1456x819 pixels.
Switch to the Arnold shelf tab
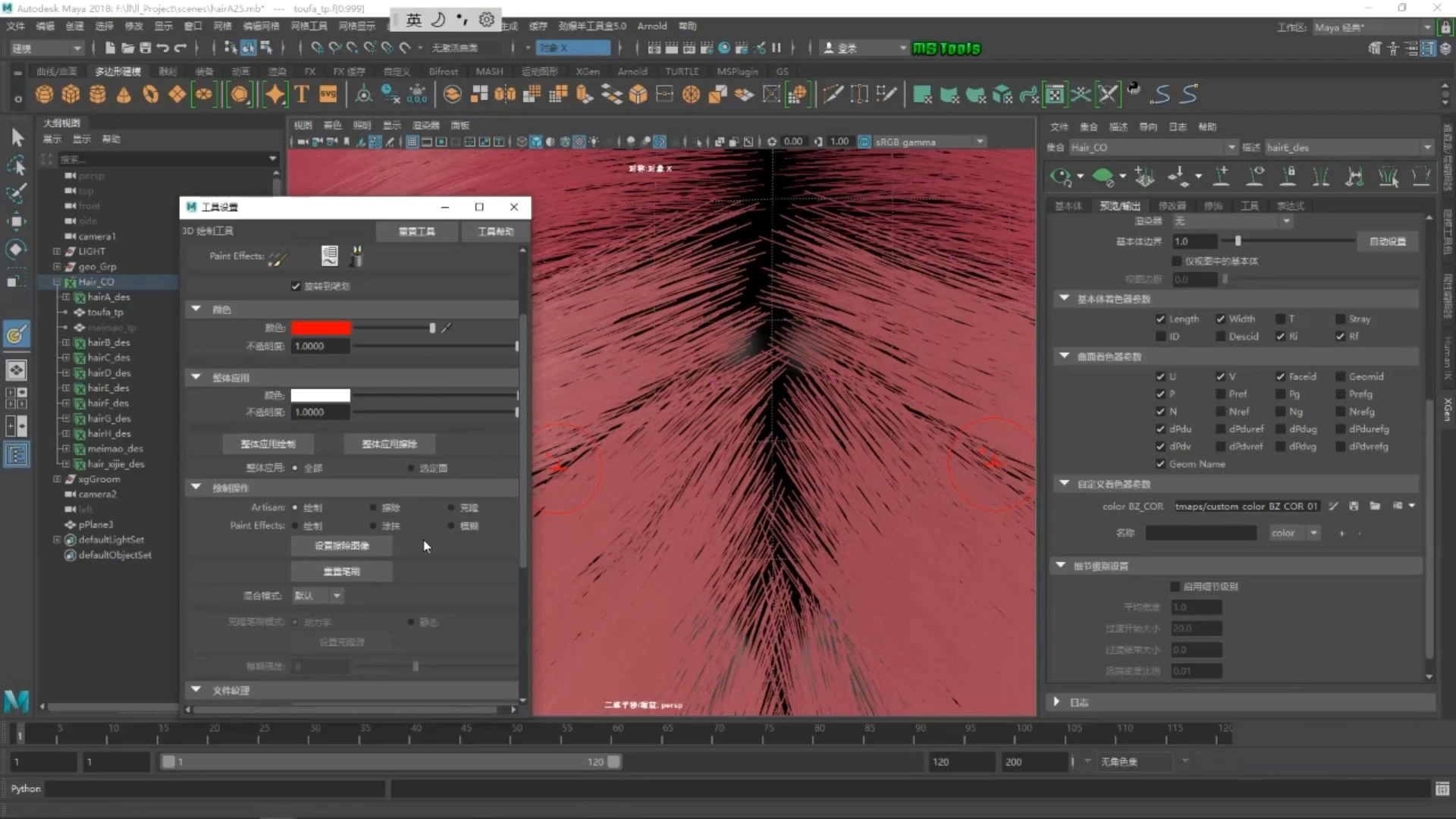click(x=632, y=71)
